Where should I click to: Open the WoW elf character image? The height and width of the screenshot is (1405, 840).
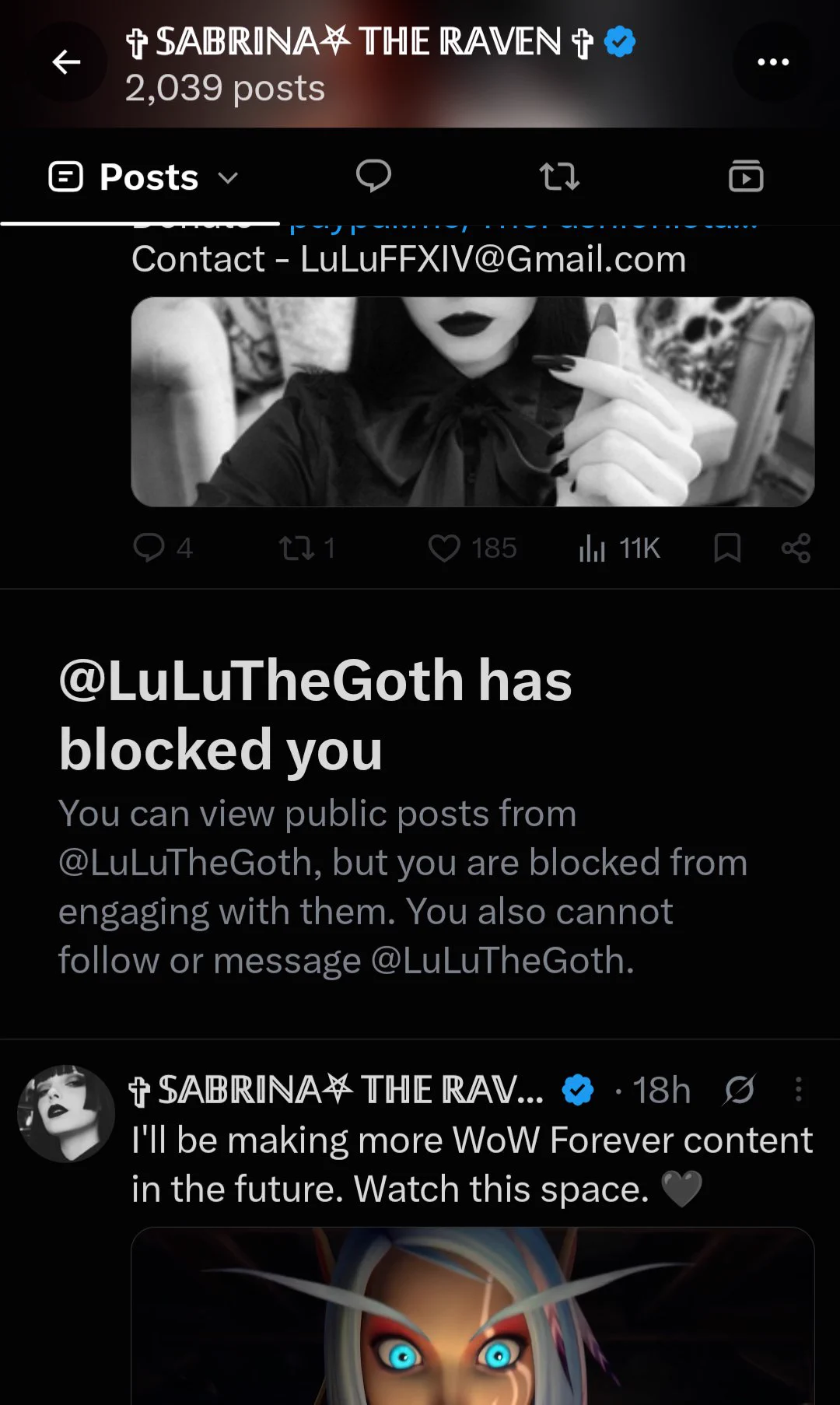(473, 1316)
